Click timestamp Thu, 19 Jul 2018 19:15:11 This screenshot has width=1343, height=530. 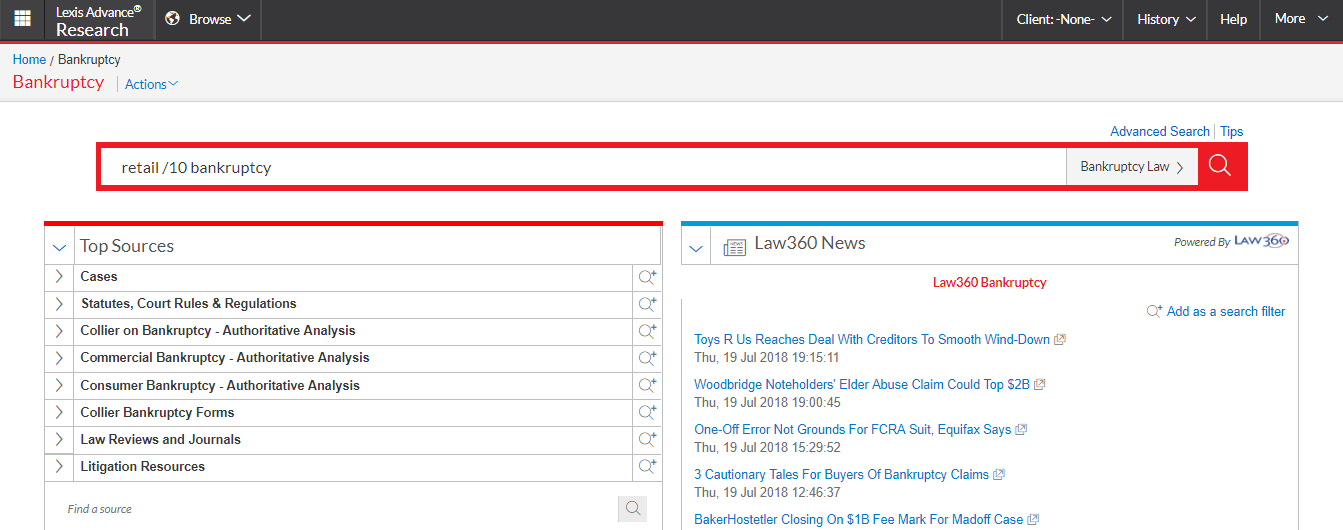click(x=767, y=357)
